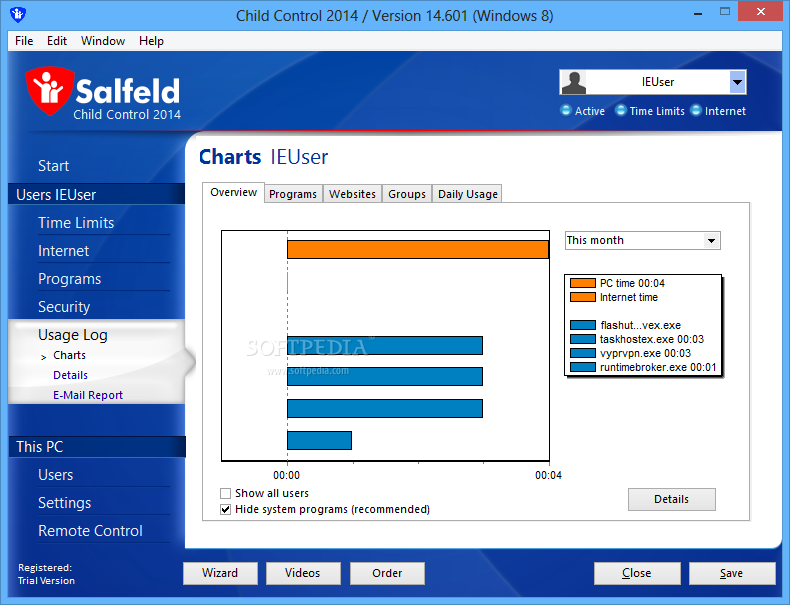Select Usage Log in sidebar
Image resolution: width=790 pixels, height=605 pixels.
point(73,335)
